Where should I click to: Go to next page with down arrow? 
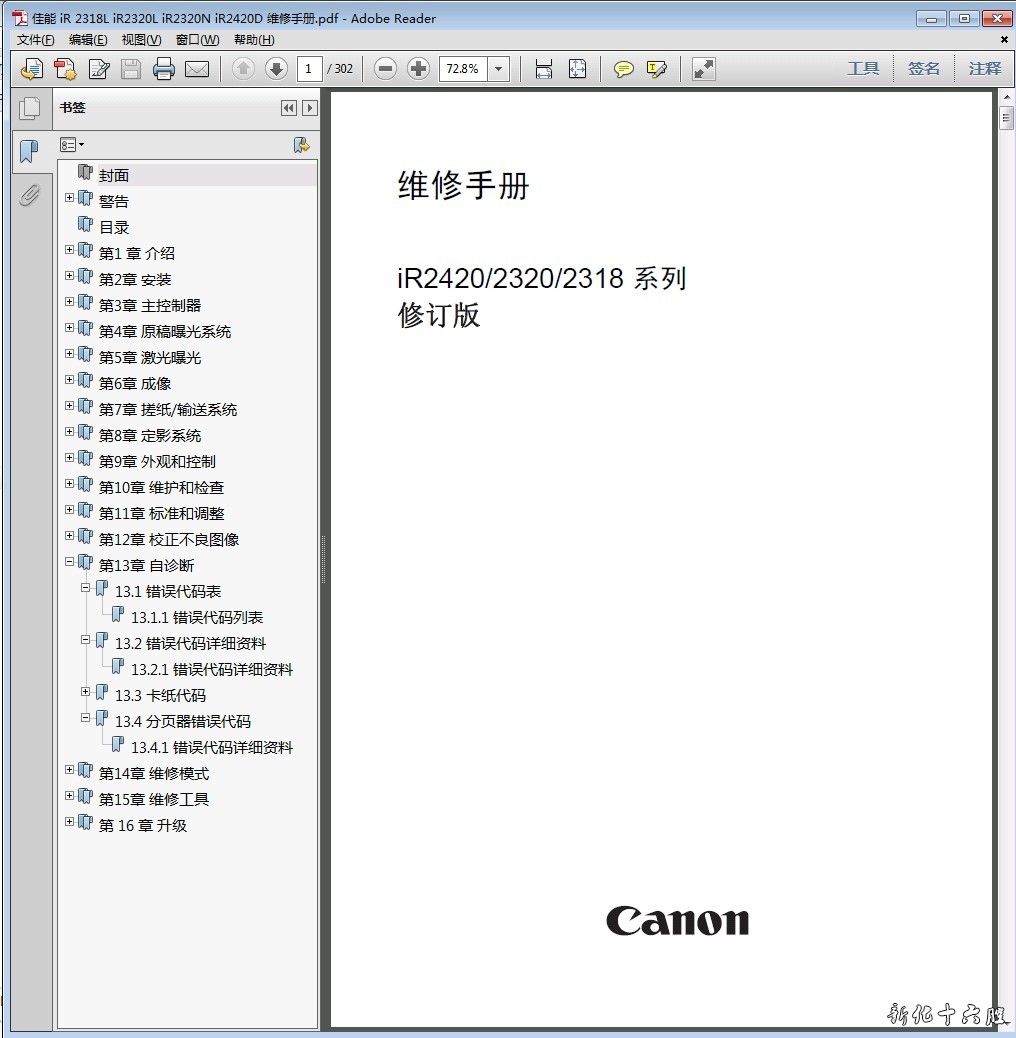[276, 69]
